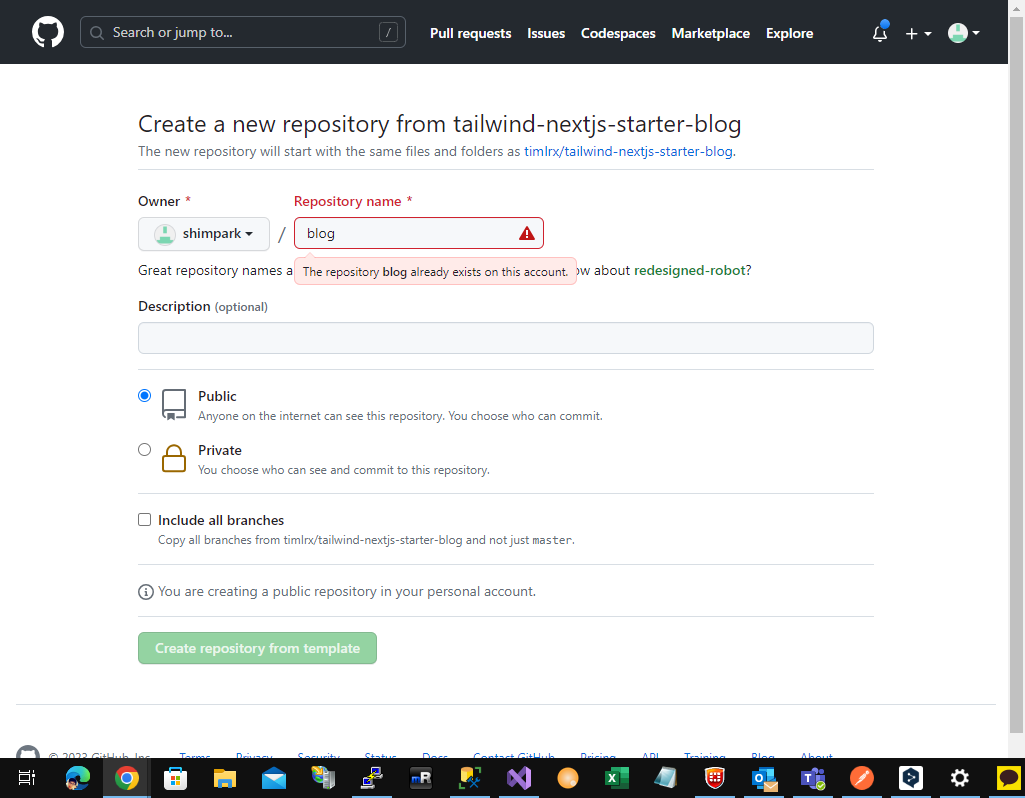Enable Include all branches checkbox
The image size is (1025, 798).
click(x=144, y=520)
